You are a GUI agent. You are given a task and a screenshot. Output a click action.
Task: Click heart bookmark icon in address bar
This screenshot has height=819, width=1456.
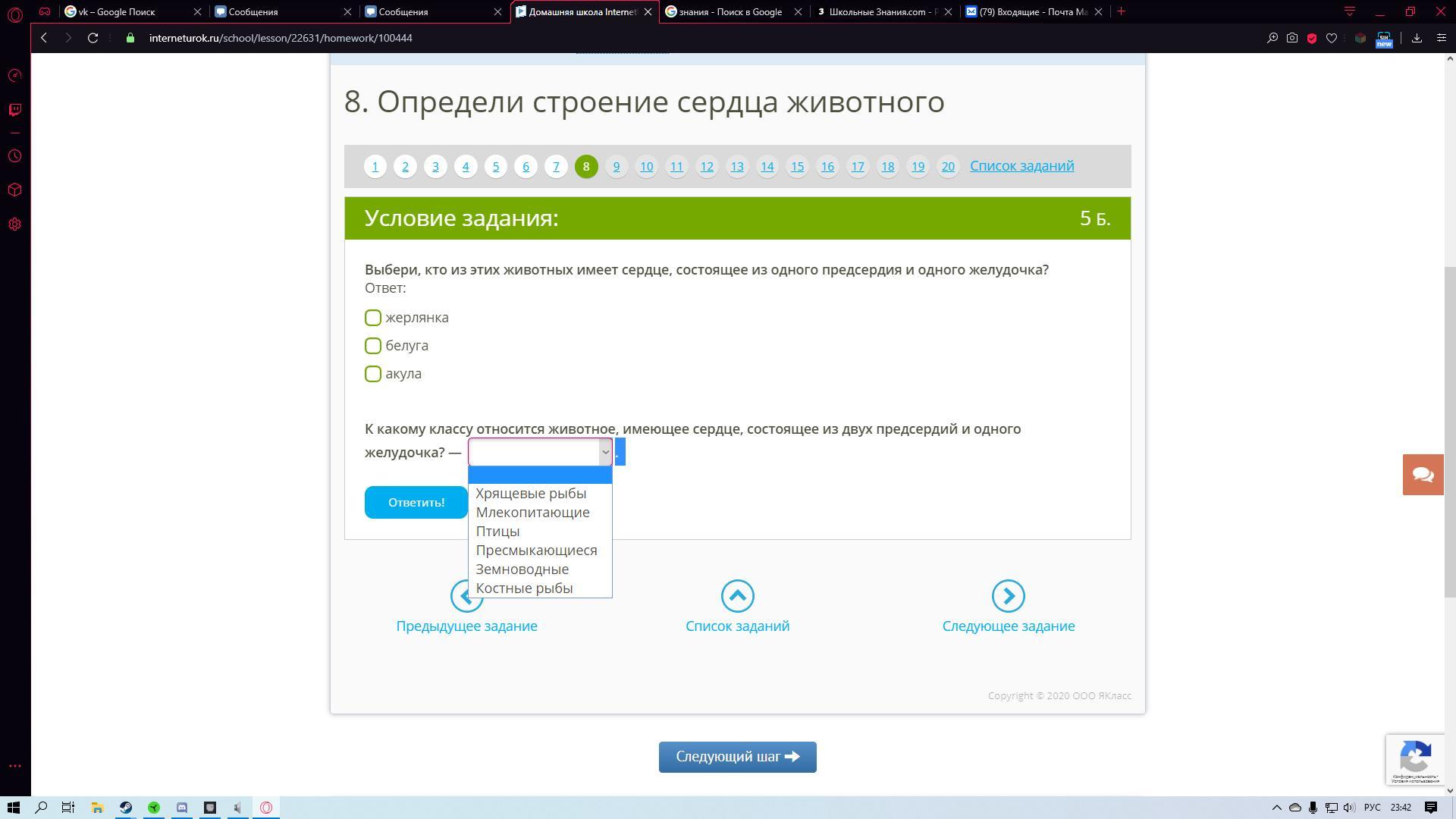pyautogui.click(x=1332, y=38)
